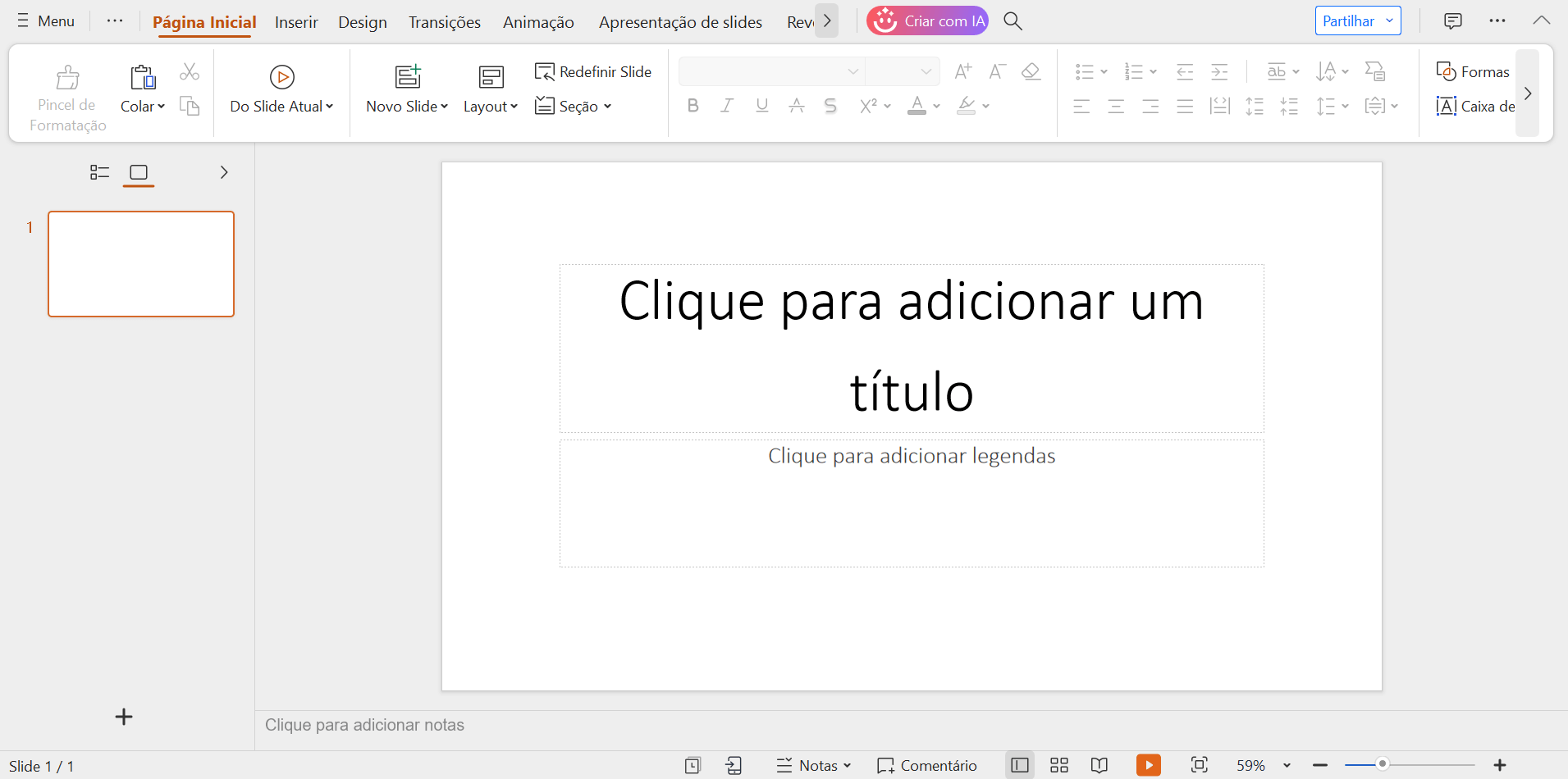Screen dimensions: 1568x779
Task: Switch to the Inserir tab
Action: point(296,21)
